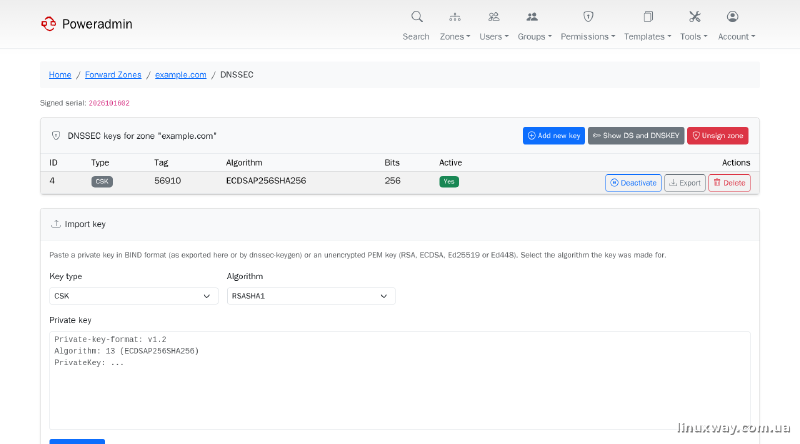This screenshot has width=800, height=444.
Task: Click the Permissions shield icon
Action: pos(588,17)
